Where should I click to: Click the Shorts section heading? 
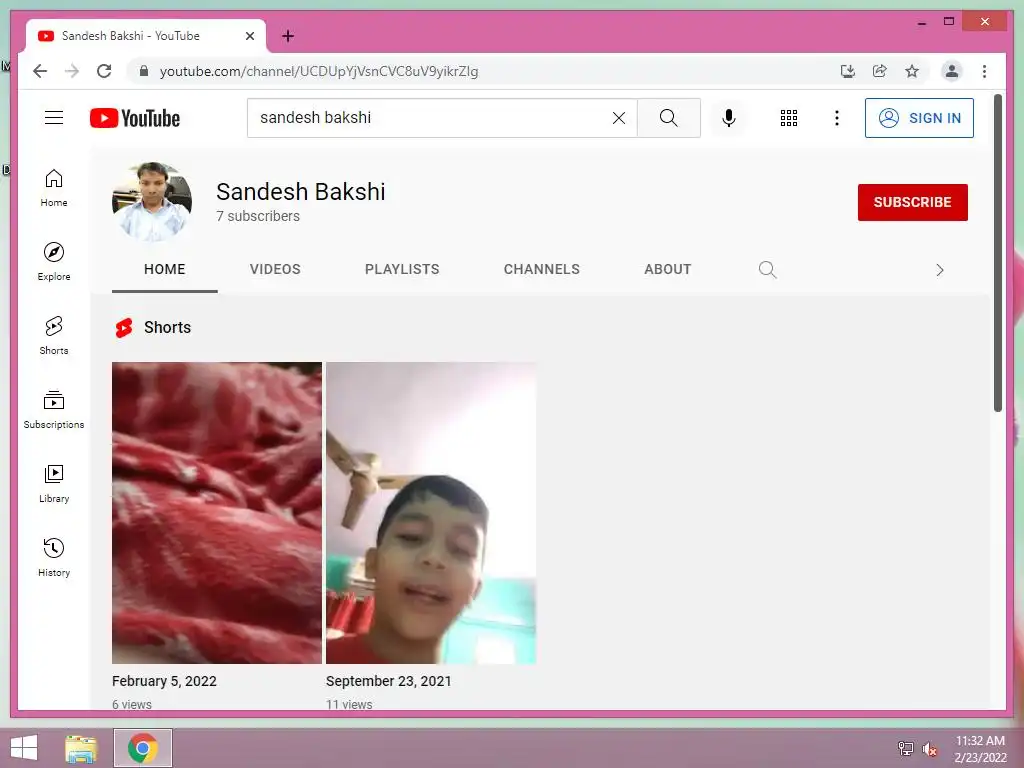[167, 327]
